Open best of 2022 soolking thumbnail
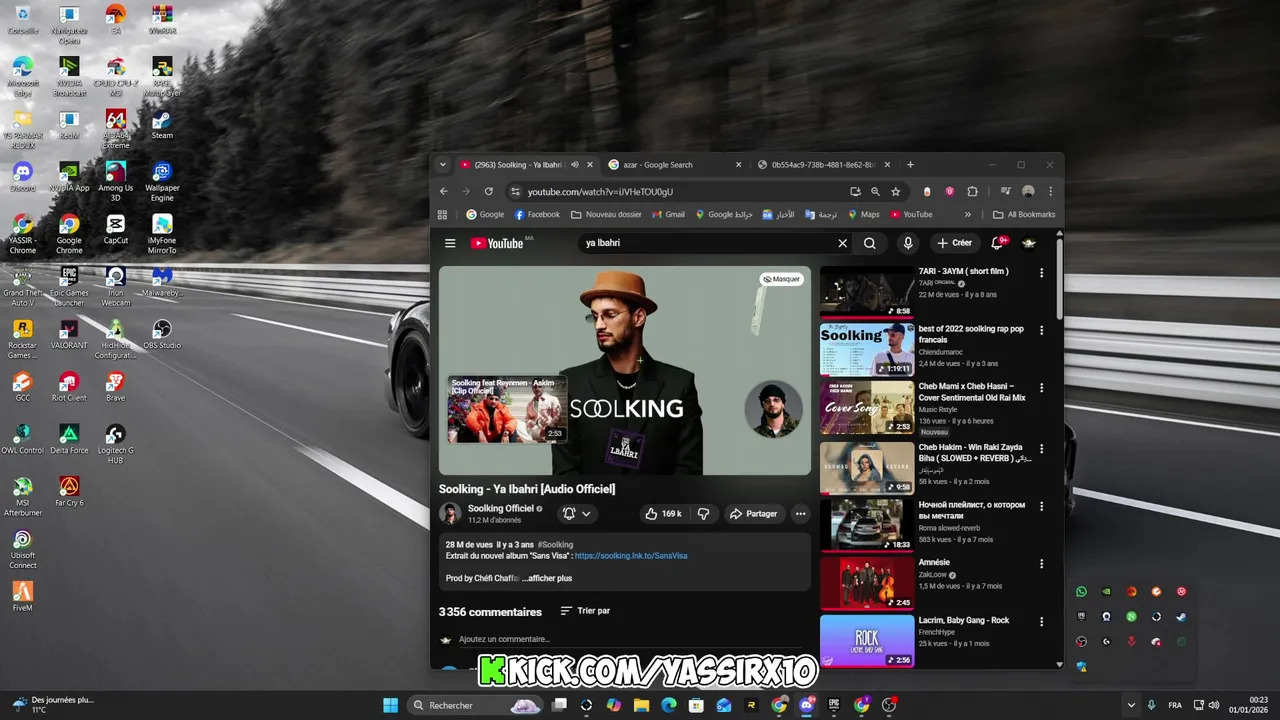The width and height of the screenshot is (1280, 720). point(867,349)
